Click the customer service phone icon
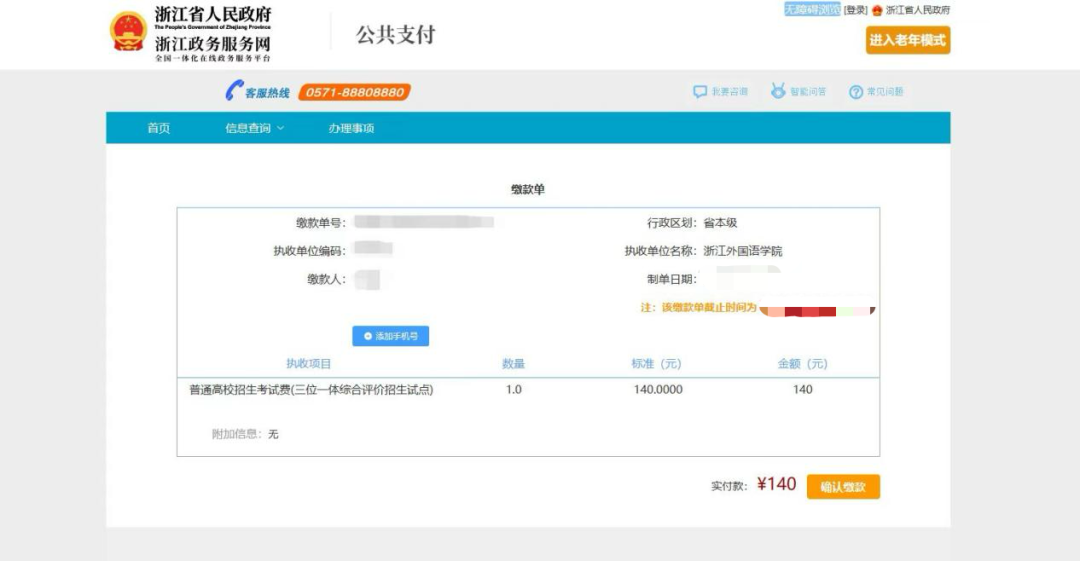Image resolution: width=1080 pixels, height=561 pixels. point(234,92)
